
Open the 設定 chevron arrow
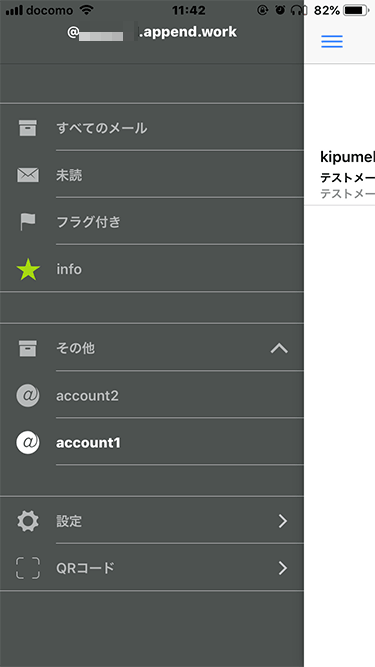(283, 521)
